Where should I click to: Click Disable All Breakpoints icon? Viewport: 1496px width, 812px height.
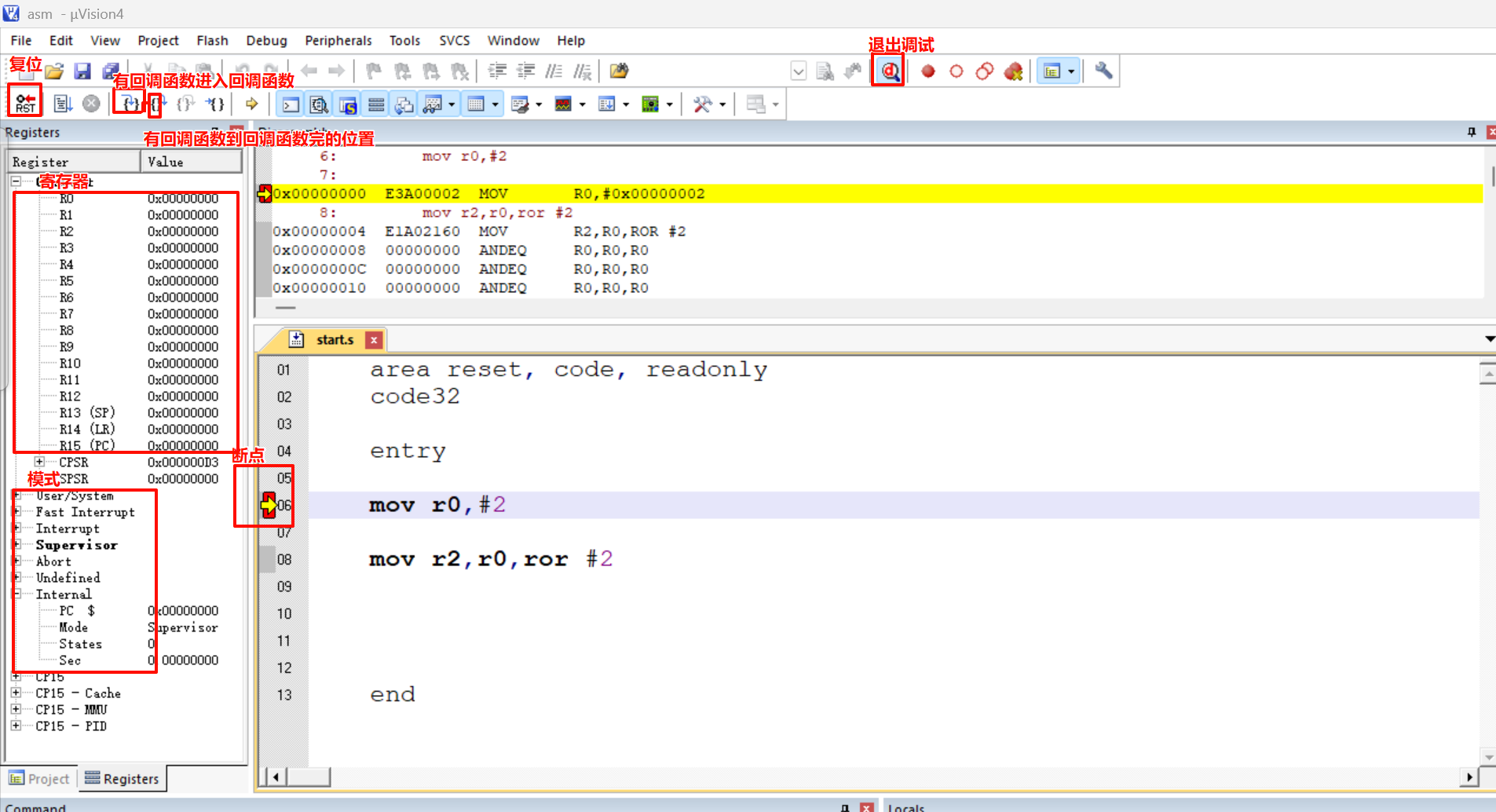click(985, 71)
